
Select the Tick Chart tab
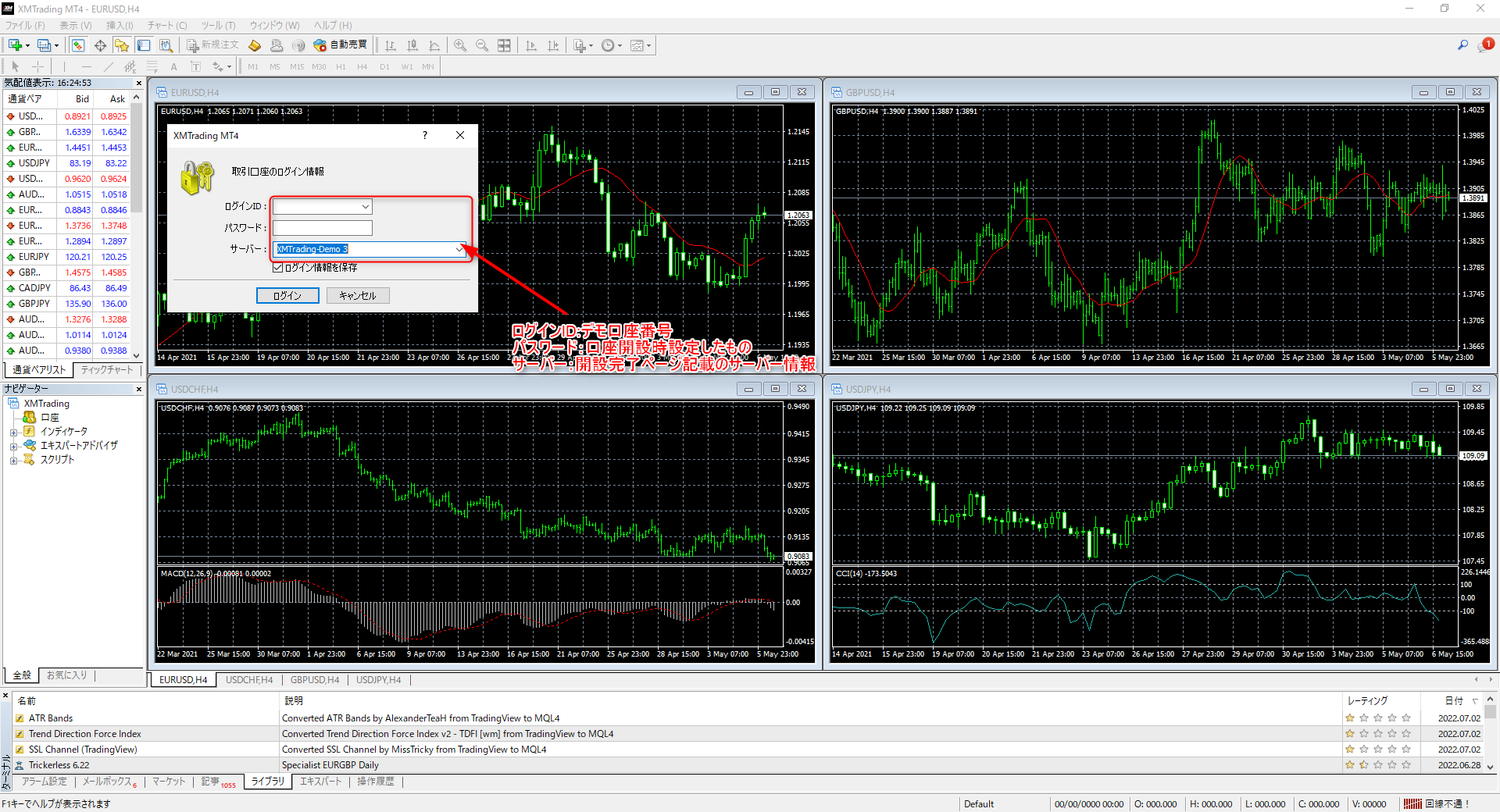pyautogui.click(x=107, y=370)
